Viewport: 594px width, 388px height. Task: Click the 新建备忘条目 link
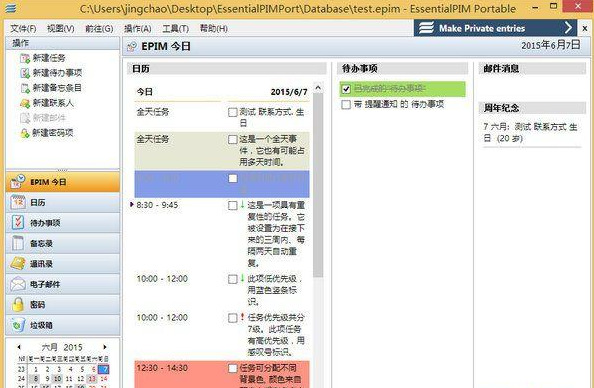click(57, 88)
